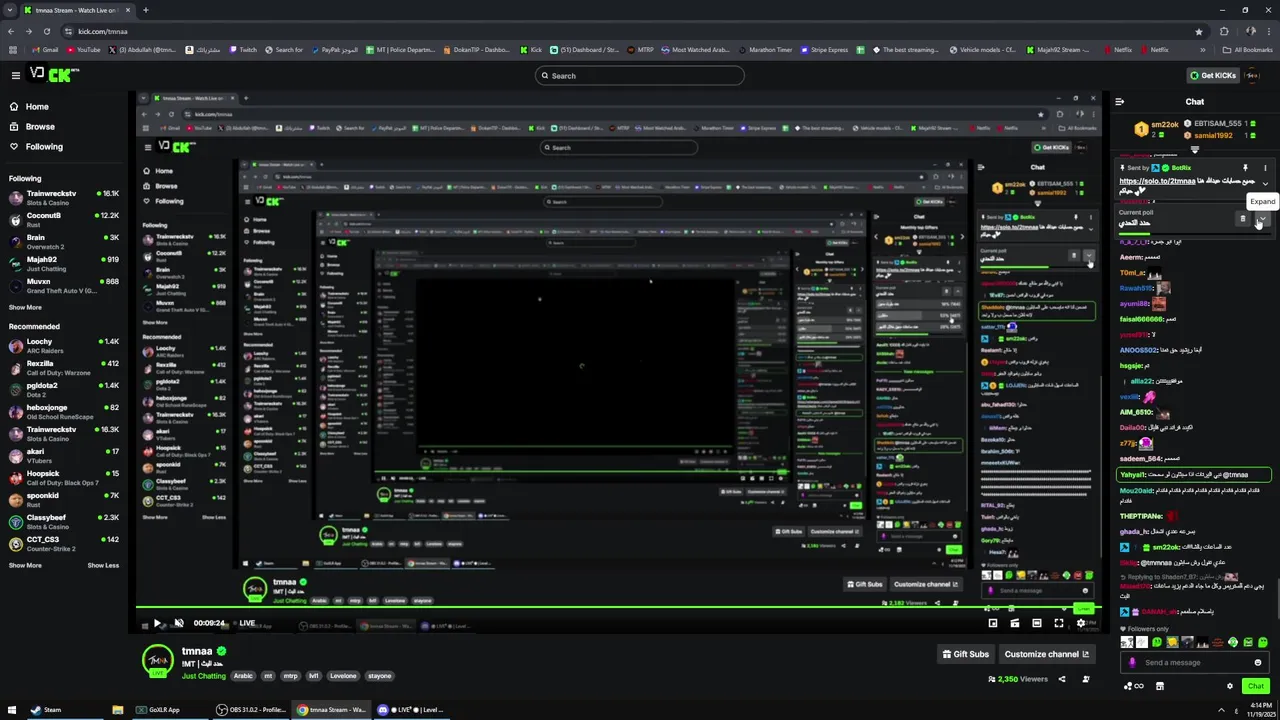This screenshot has width=1280, height=720.
Task: Select the stayone tag
Action: click(x=379, y=676)
